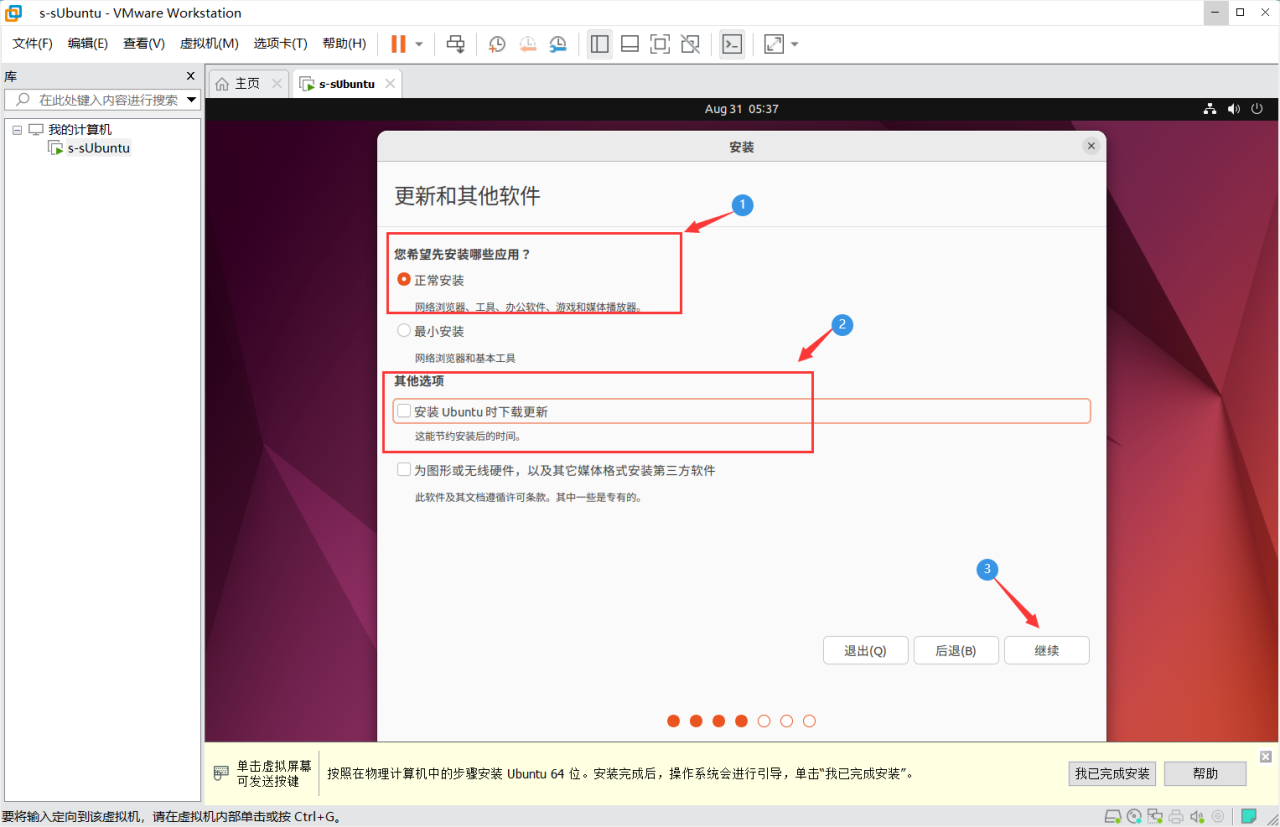Click the keyboard icon in the install hint bar
The image size is (1280, 827).
tap(222, 773)
